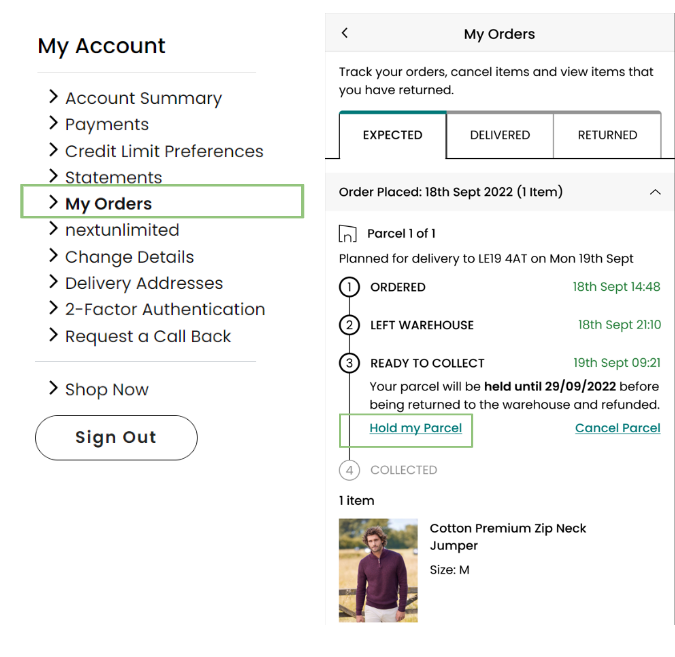Open Request a Call Back
675x657 pixels.
click(x=148, y=336)
